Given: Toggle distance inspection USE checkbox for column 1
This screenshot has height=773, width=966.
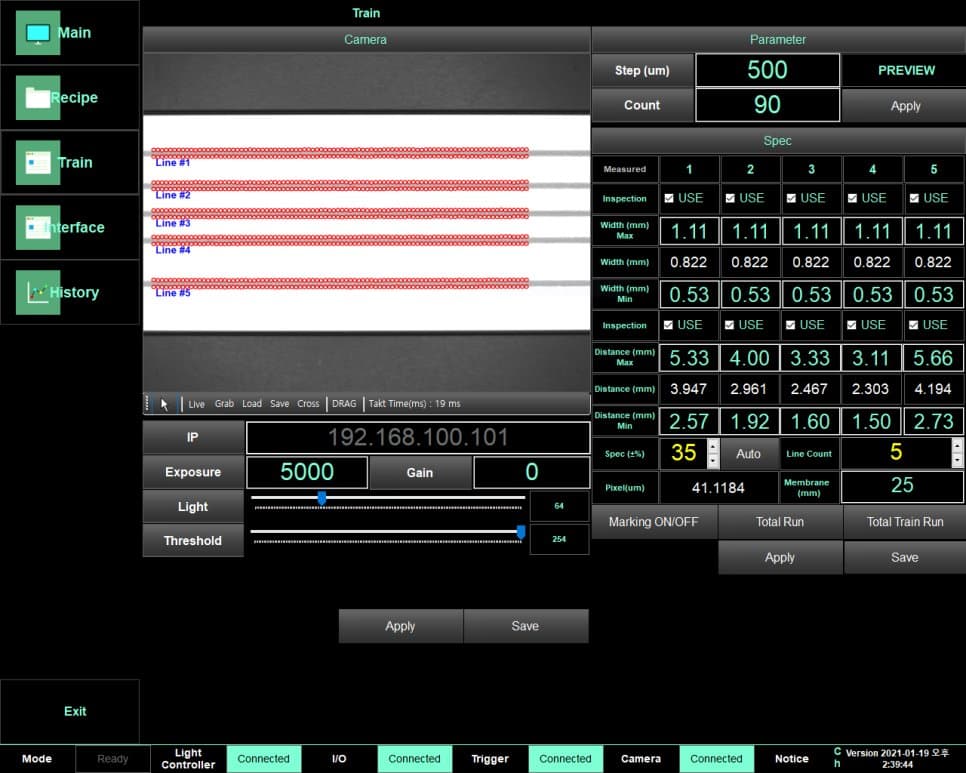Looking at the screenshot, I should [x=668, y=325].
